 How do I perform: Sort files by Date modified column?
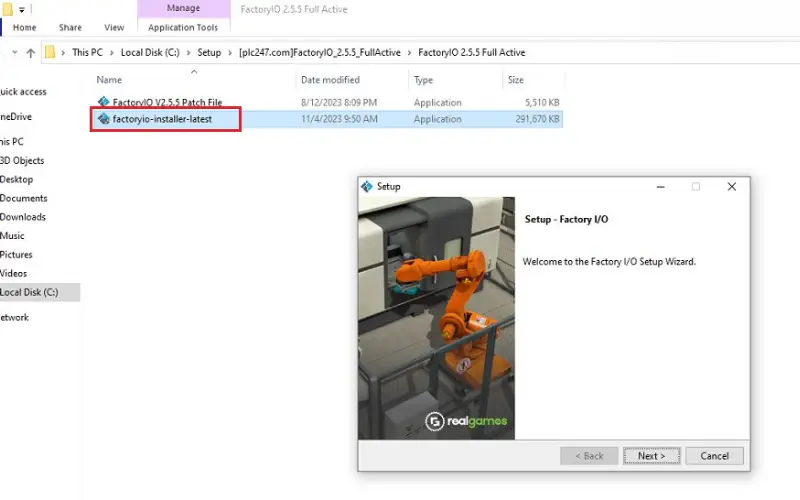point(330,80)
